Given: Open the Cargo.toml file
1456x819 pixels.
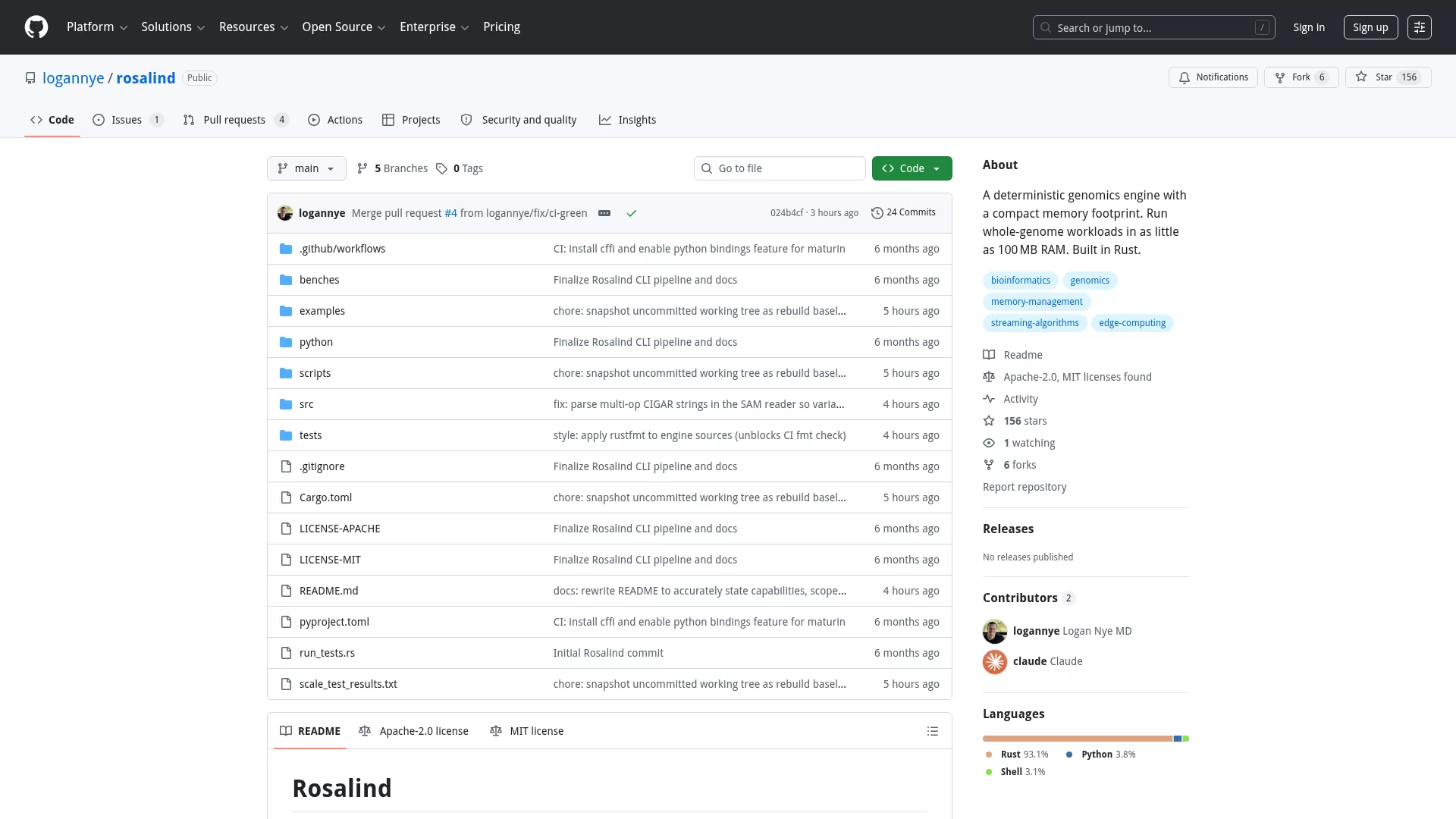Looking at the screenshot, I should (325, 497).
